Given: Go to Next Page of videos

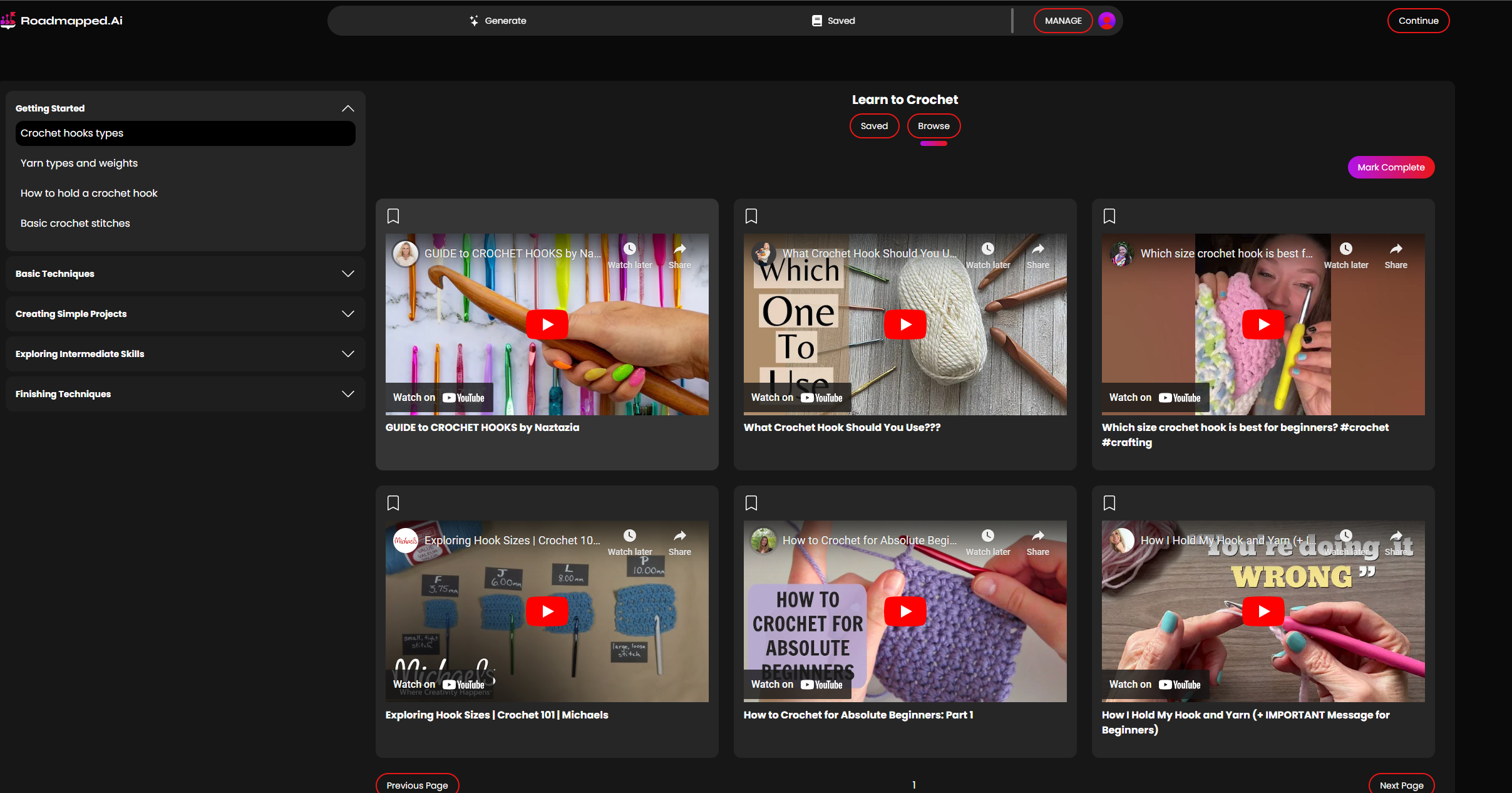Looking at the screenshot, I should (1401, 785).
